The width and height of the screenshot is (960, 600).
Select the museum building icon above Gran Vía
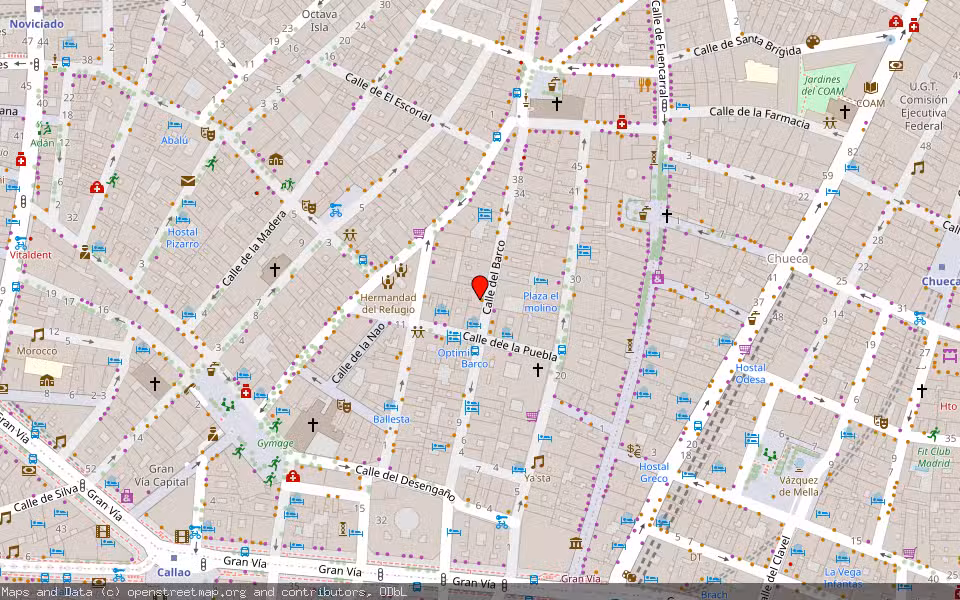click(x=576, y=542)
